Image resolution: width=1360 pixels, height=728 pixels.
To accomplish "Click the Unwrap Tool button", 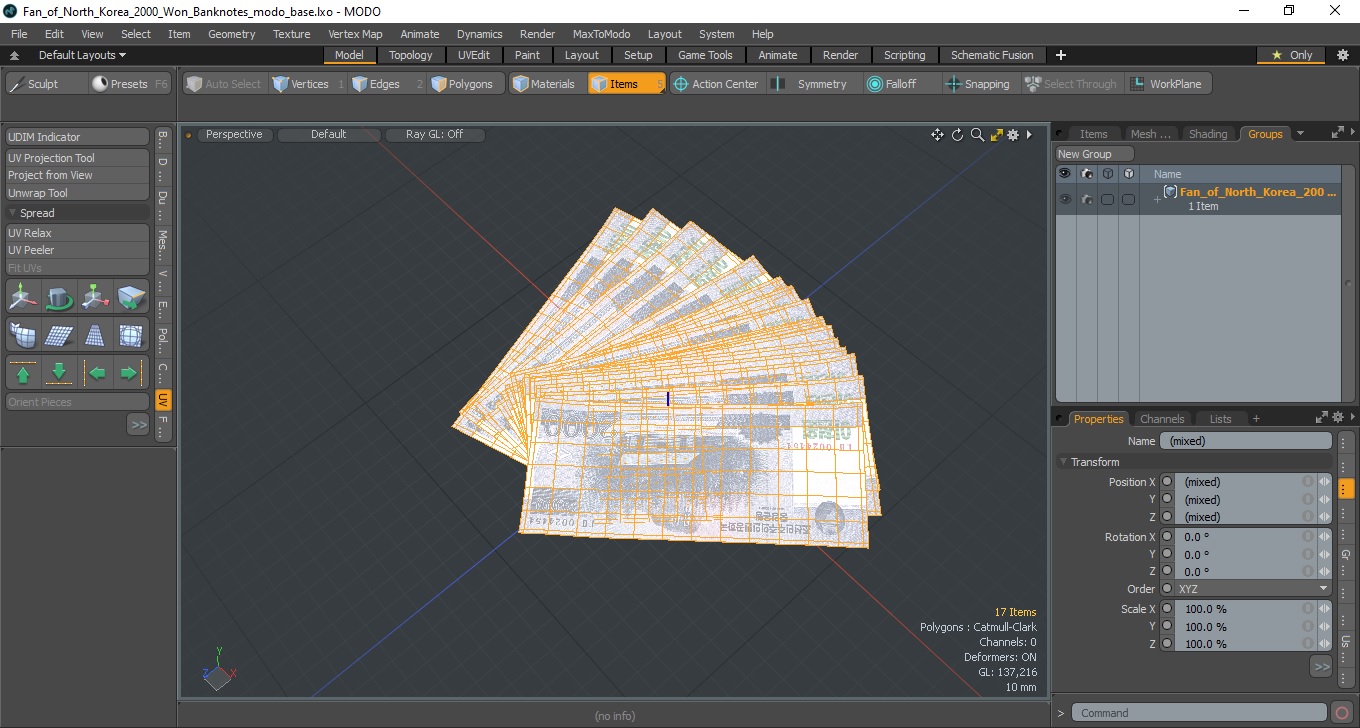I will click(x=78, y=193).
